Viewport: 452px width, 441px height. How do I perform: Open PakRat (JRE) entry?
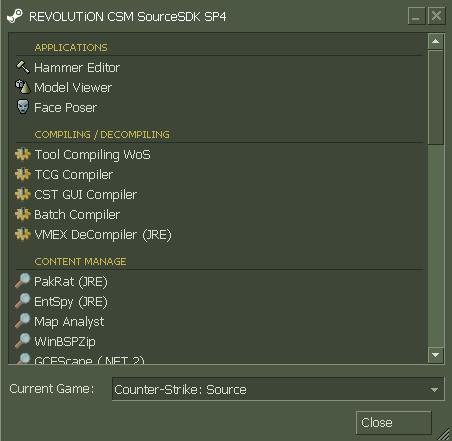coord(71,282)
